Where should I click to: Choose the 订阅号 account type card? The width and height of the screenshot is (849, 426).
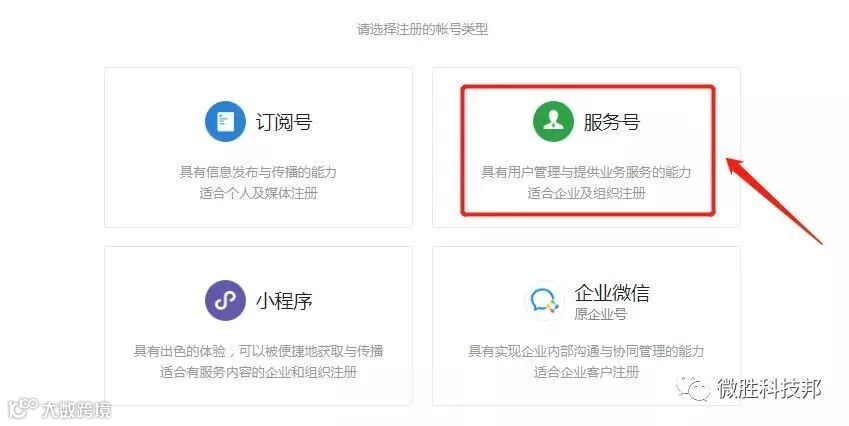[258, 147]
